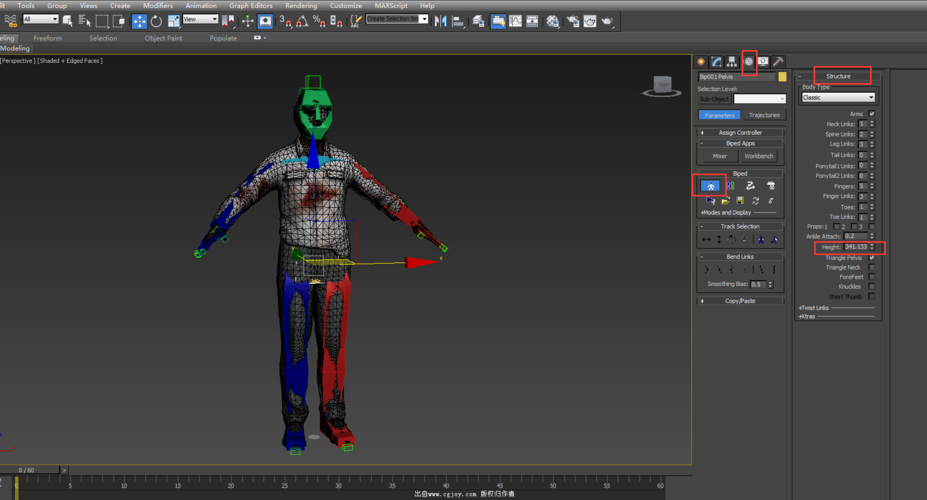Select the Move transform tool

tap(139, 21)
